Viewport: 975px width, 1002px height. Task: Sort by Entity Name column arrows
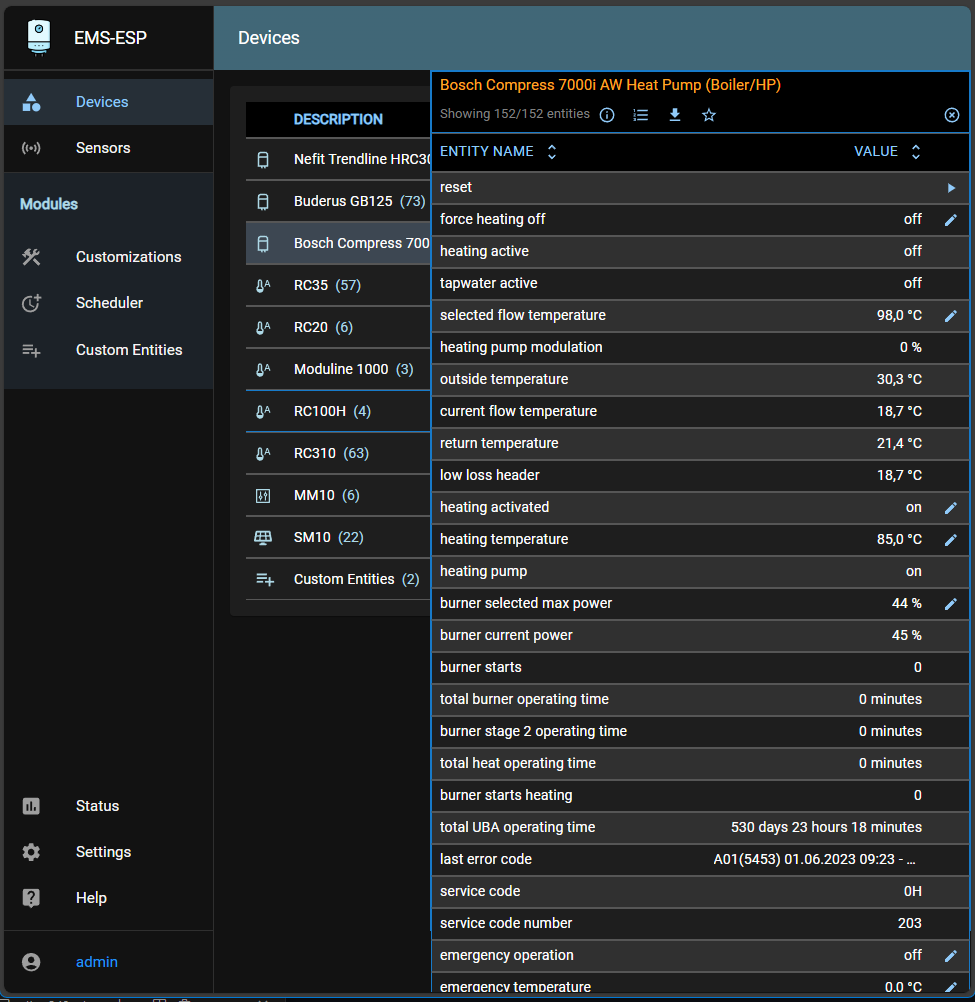(x=551, y=152)
